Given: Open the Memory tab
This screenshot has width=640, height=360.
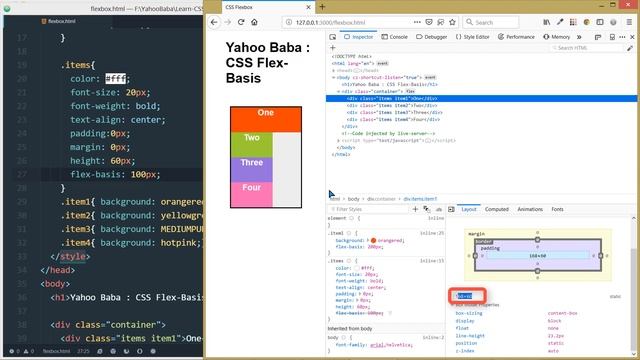Looking at the screenshot, I should [556, 37].
